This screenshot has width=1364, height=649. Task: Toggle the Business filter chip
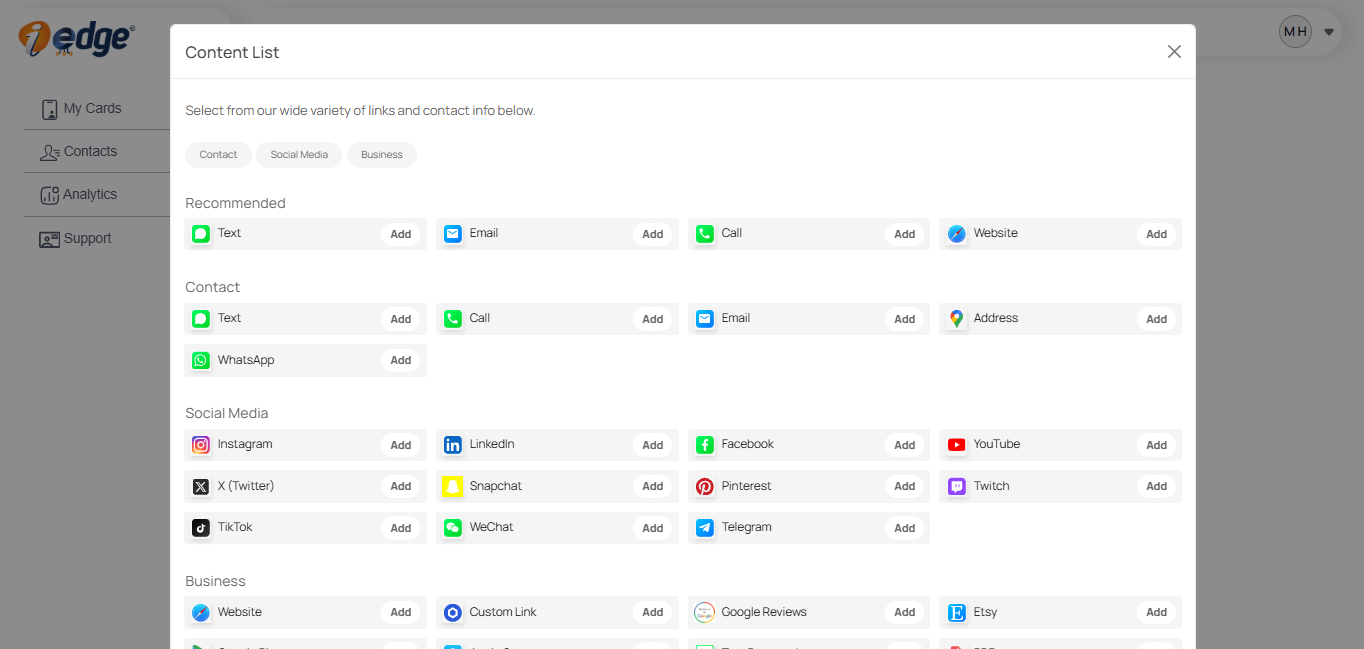point(381,154)
